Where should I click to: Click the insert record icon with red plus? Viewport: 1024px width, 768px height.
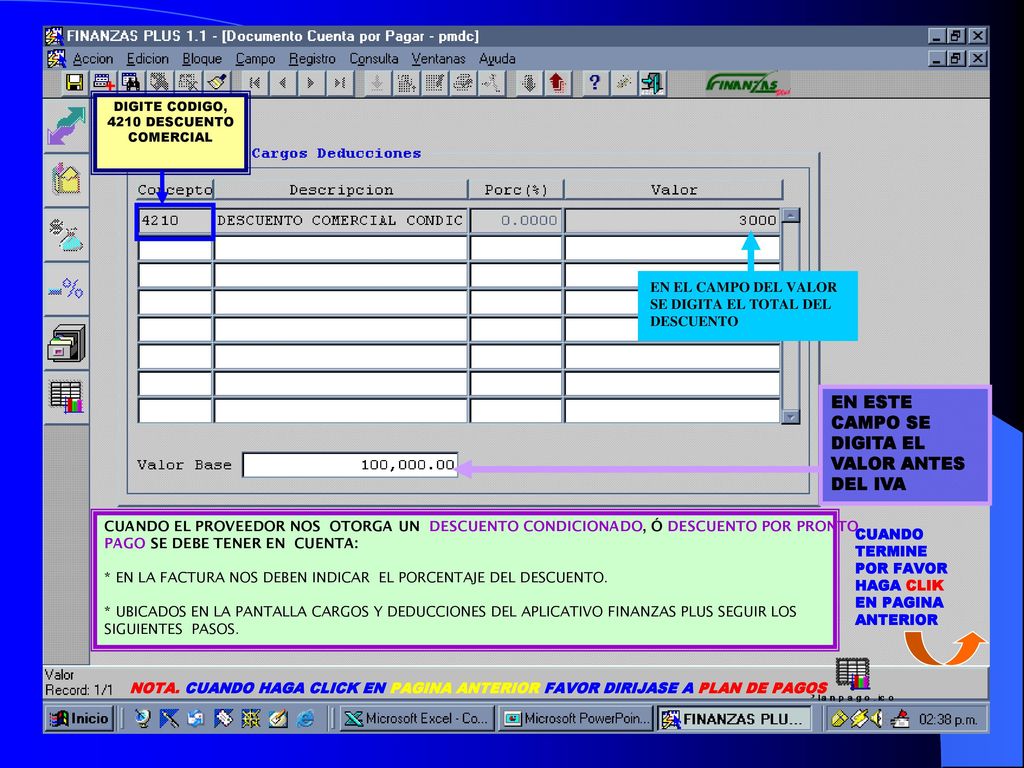click(103, 83)
